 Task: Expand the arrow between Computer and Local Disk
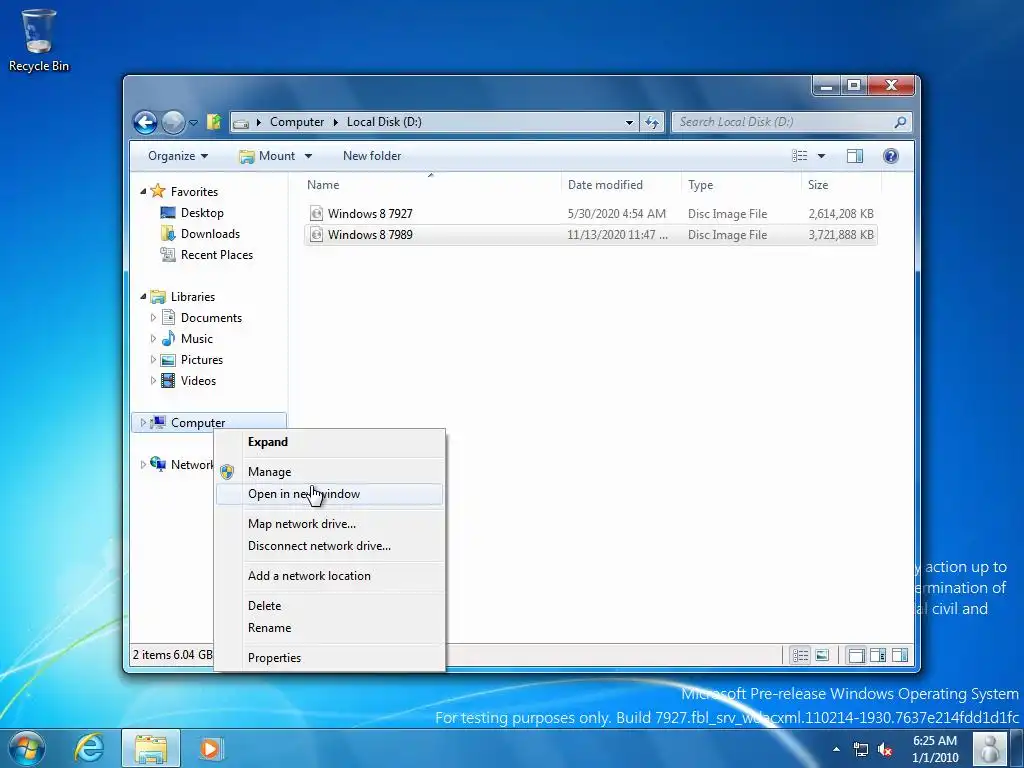click(336, 122)
